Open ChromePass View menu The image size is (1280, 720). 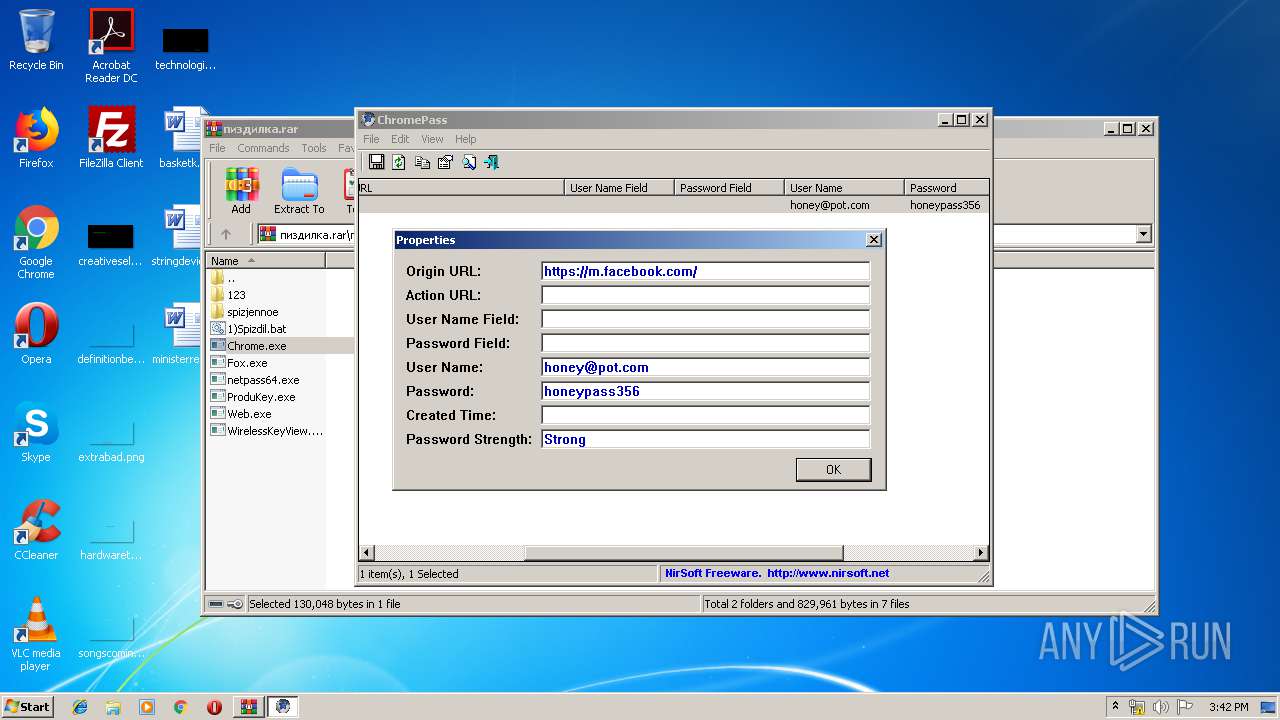click(432, 139)
